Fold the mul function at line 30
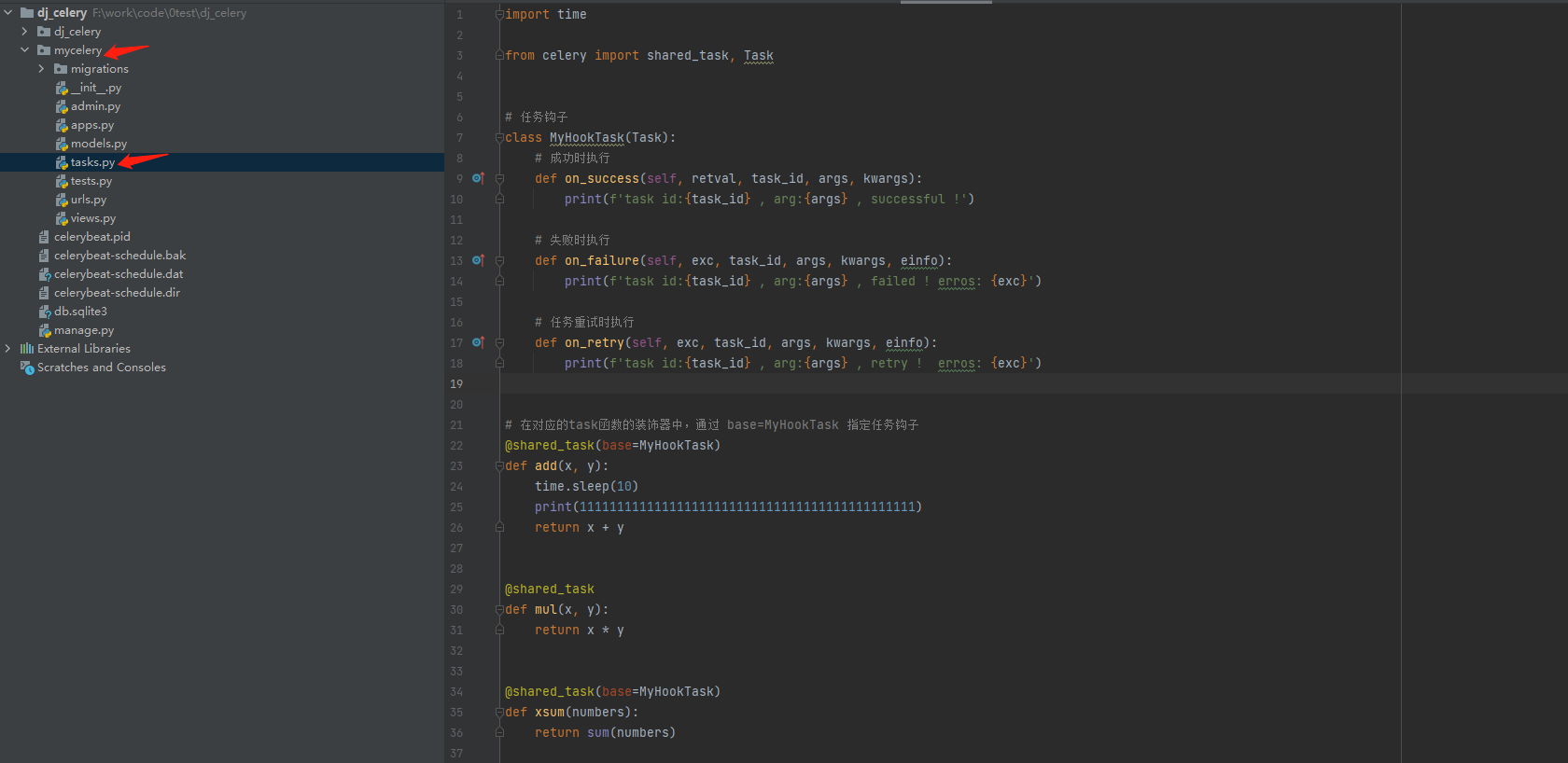 coord(499,609)
